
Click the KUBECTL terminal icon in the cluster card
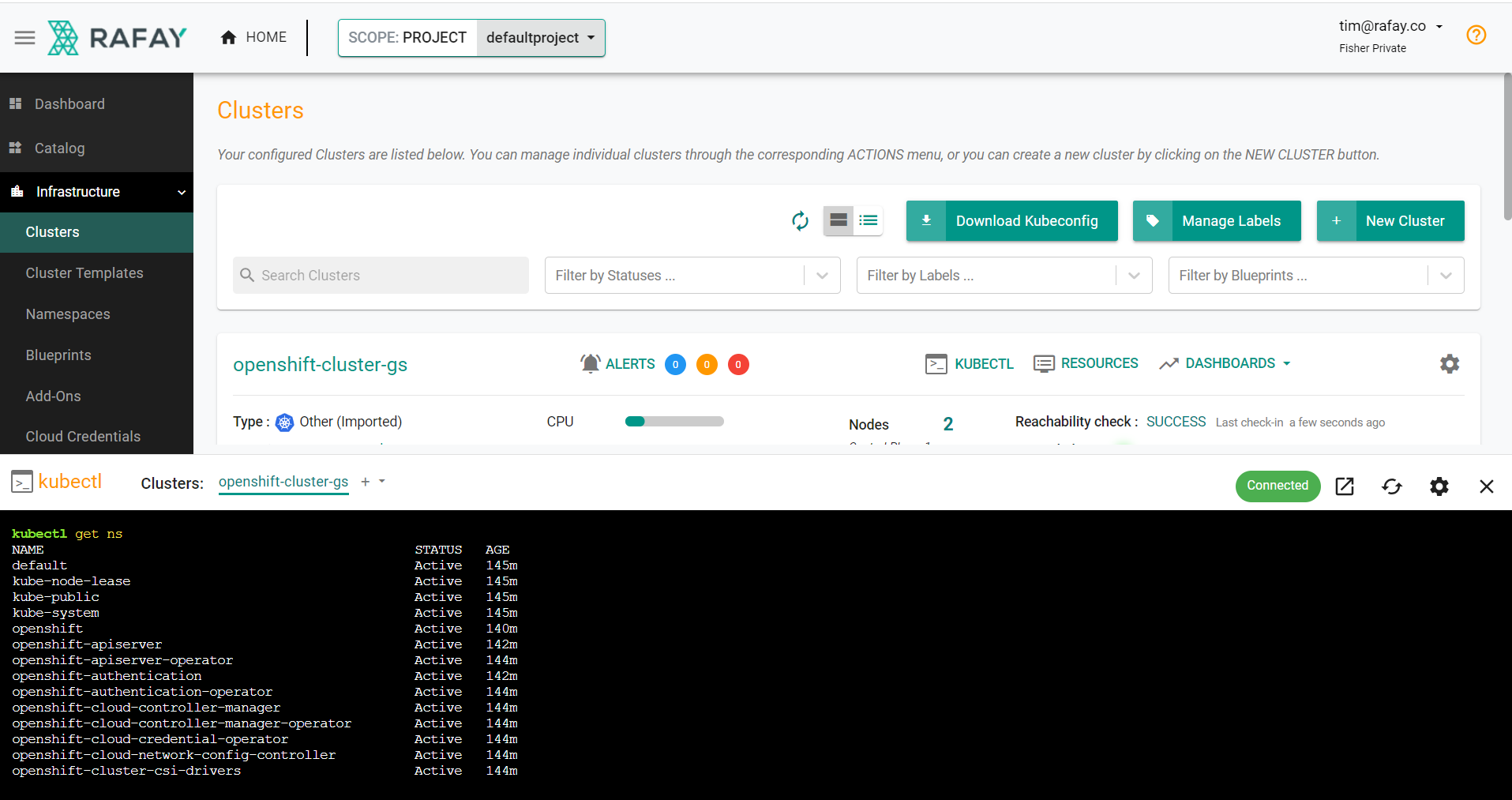point(936,364)
